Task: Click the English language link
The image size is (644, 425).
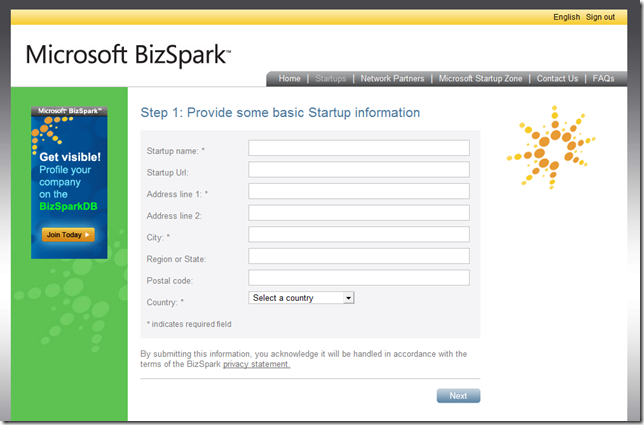Action: pyautogui.click(x=566, y=17)
